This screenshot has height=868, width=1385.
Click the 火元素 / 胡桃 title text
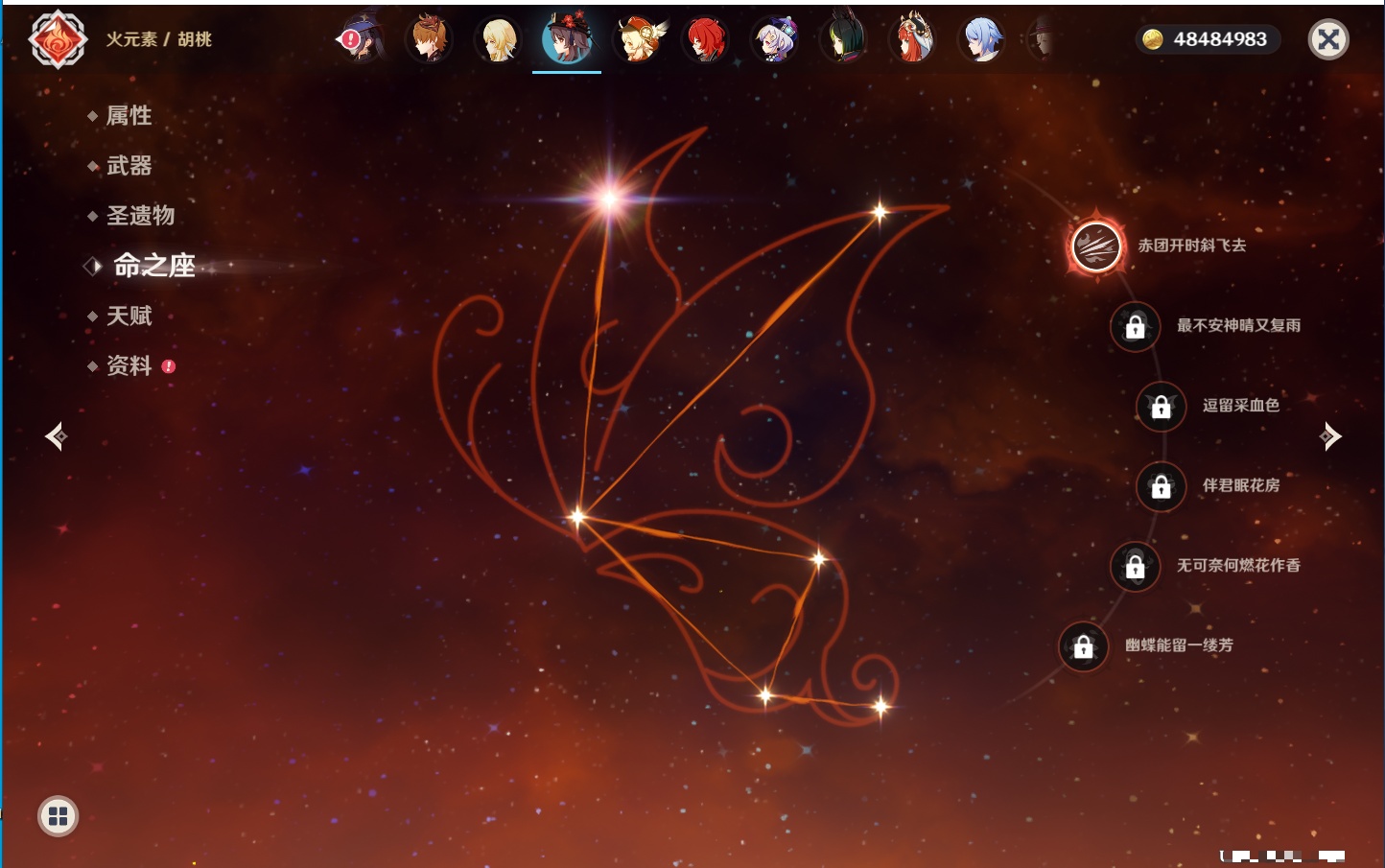tap(158, 39)
